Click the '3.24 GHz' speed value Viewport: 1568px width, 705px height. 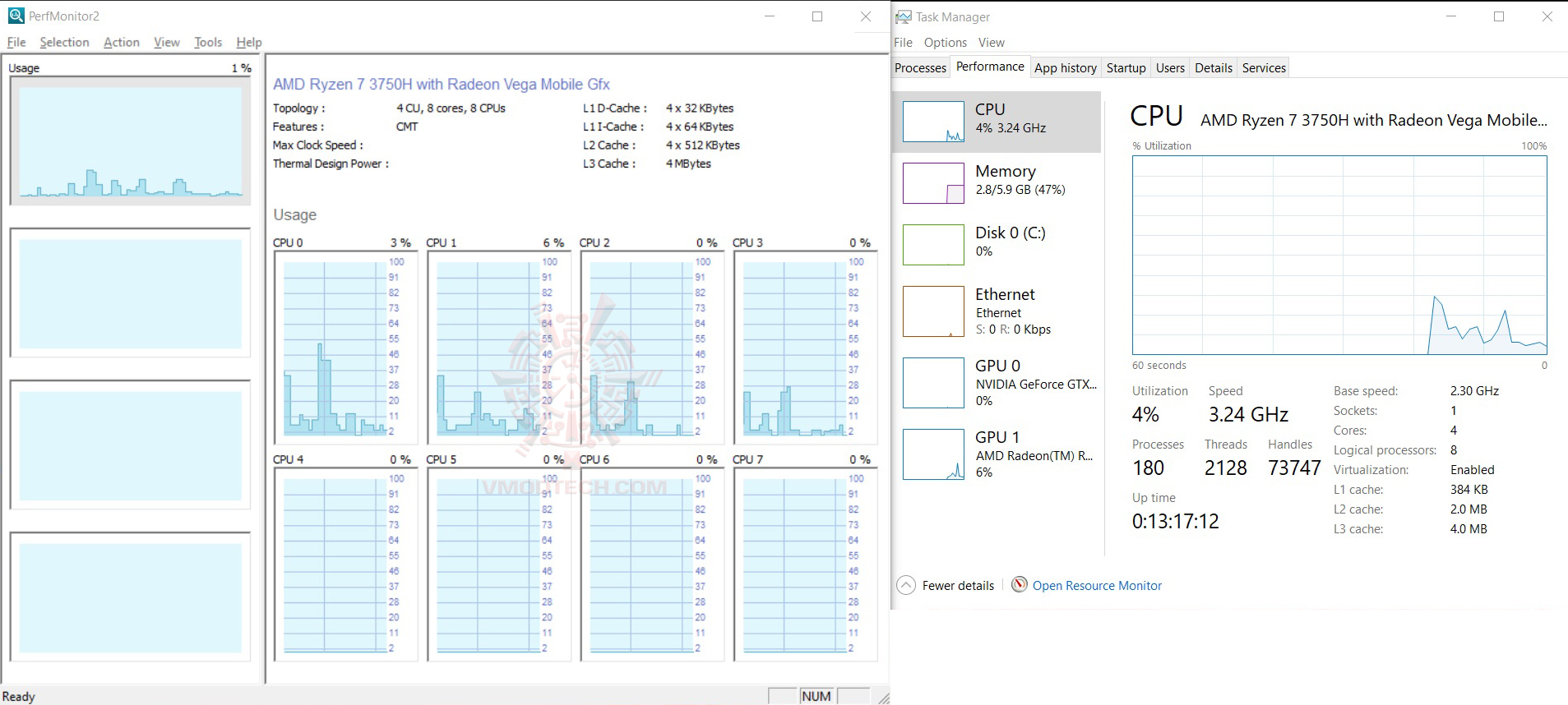(x=1248, y=415)
